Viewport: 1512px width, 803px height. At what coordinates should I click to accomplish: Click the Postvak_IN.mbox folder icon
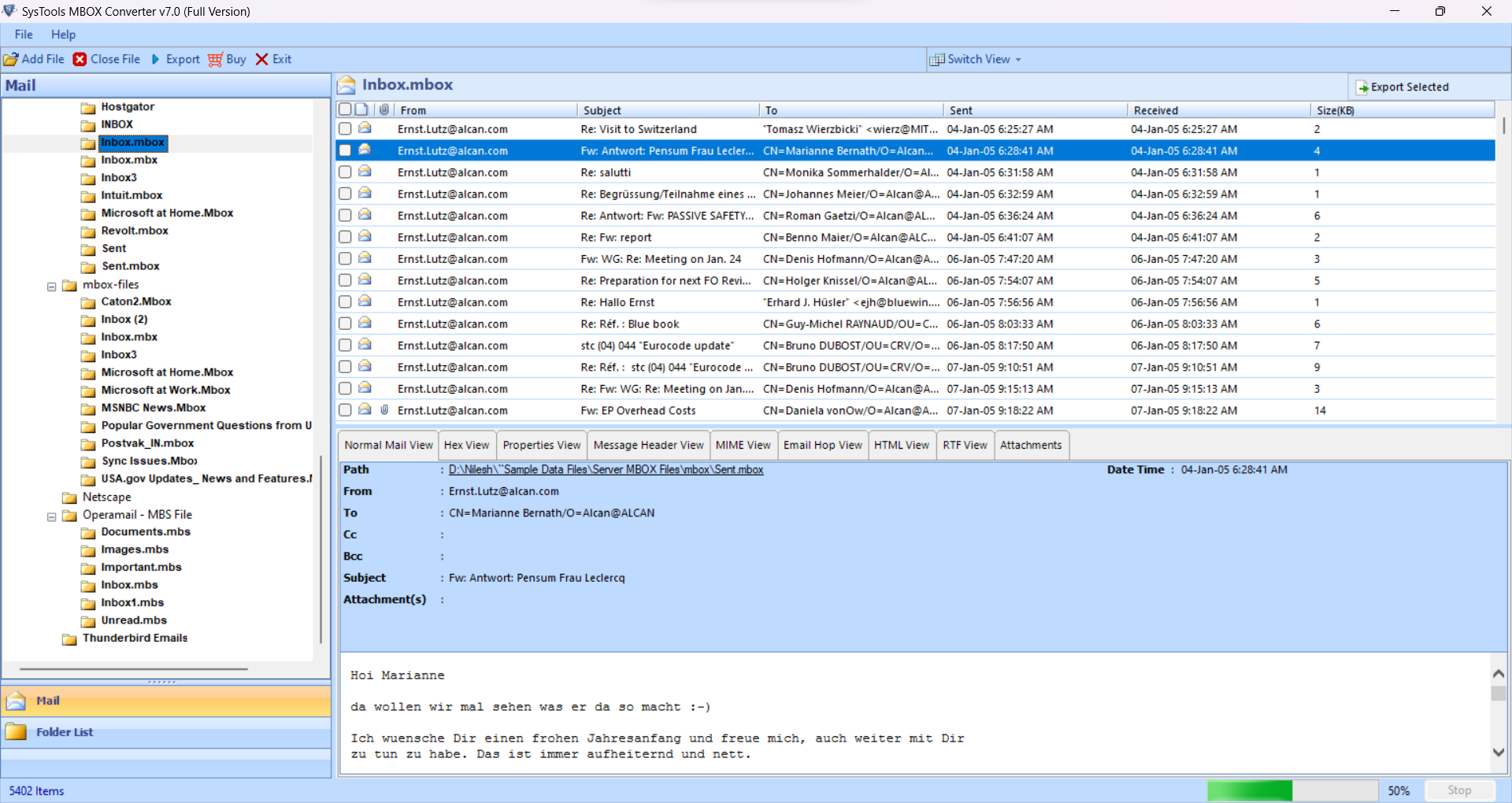click(x=88, y=444)
